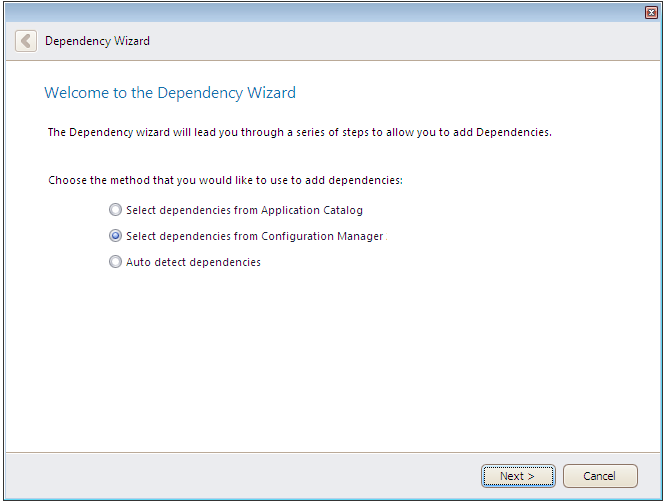Image resolution: width=663 pixels, height=502 pixels.
Task: Enable the Auto detect dependencies option
Action: 116,263
